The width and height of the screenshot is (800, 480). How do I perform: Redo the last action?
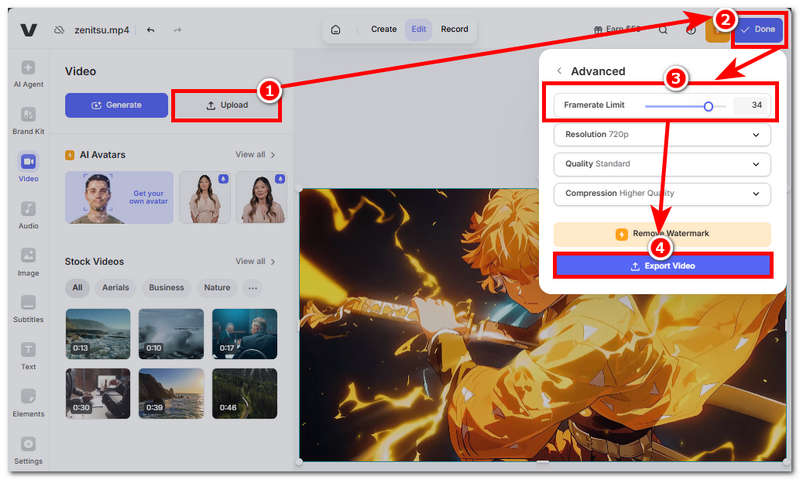[177, 30]
